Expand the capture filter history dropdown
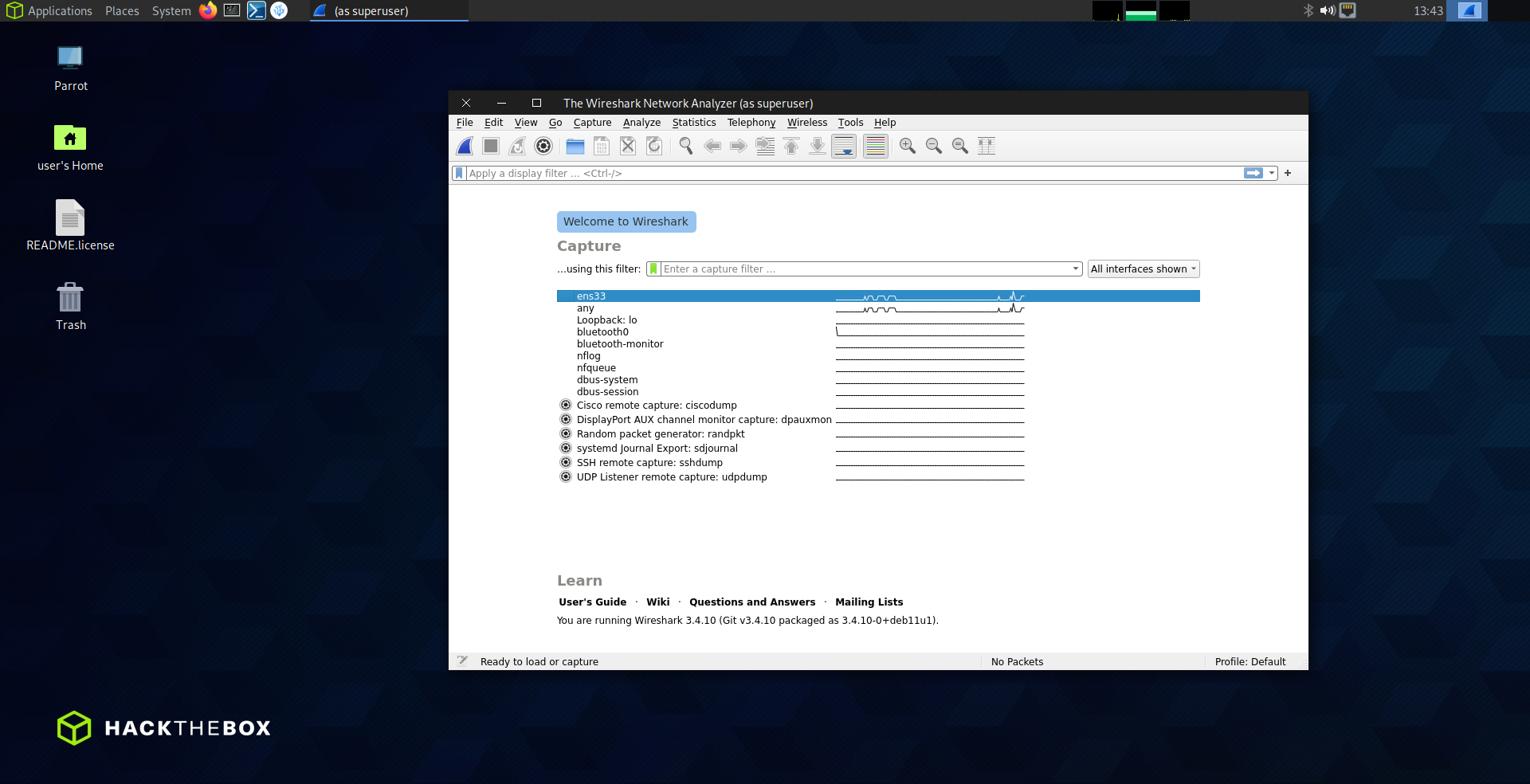1530x784 pixels. [x=1076, y=269]
